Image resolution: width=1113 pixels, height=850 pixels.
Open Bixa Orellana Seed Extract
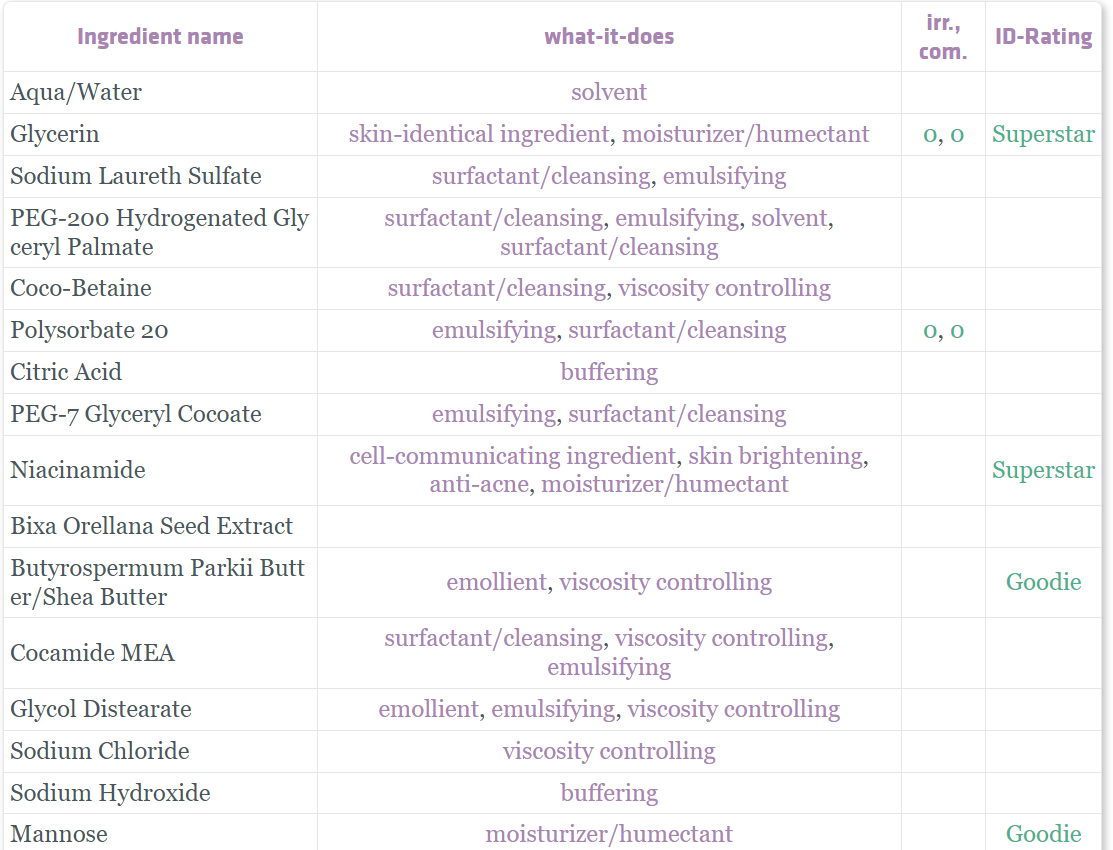coord(152,526)
